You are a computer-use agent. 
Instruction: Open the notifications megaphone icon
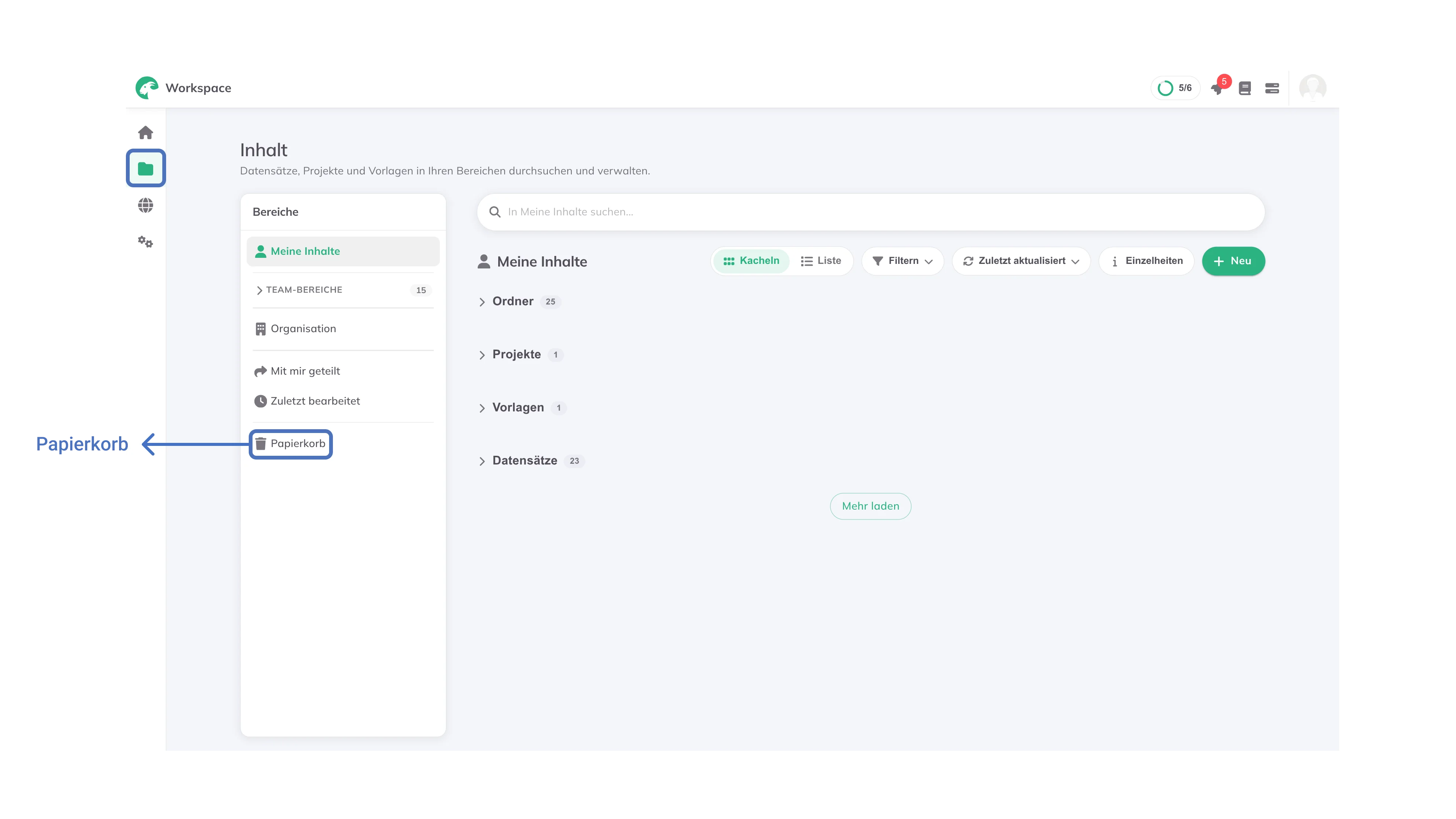1217,89
